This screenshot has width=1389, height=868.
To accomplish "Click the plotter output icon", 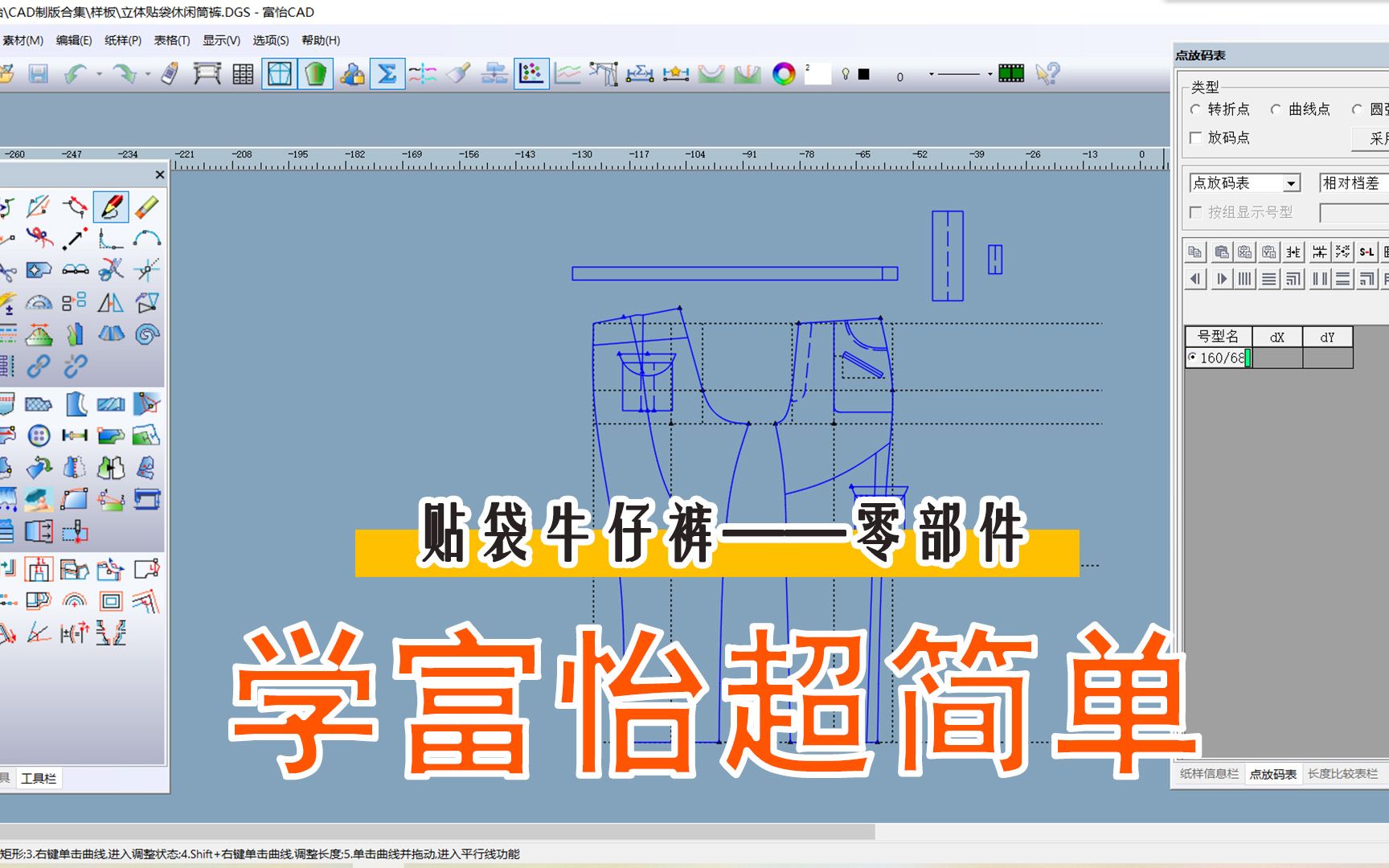I will pos(207,74).
